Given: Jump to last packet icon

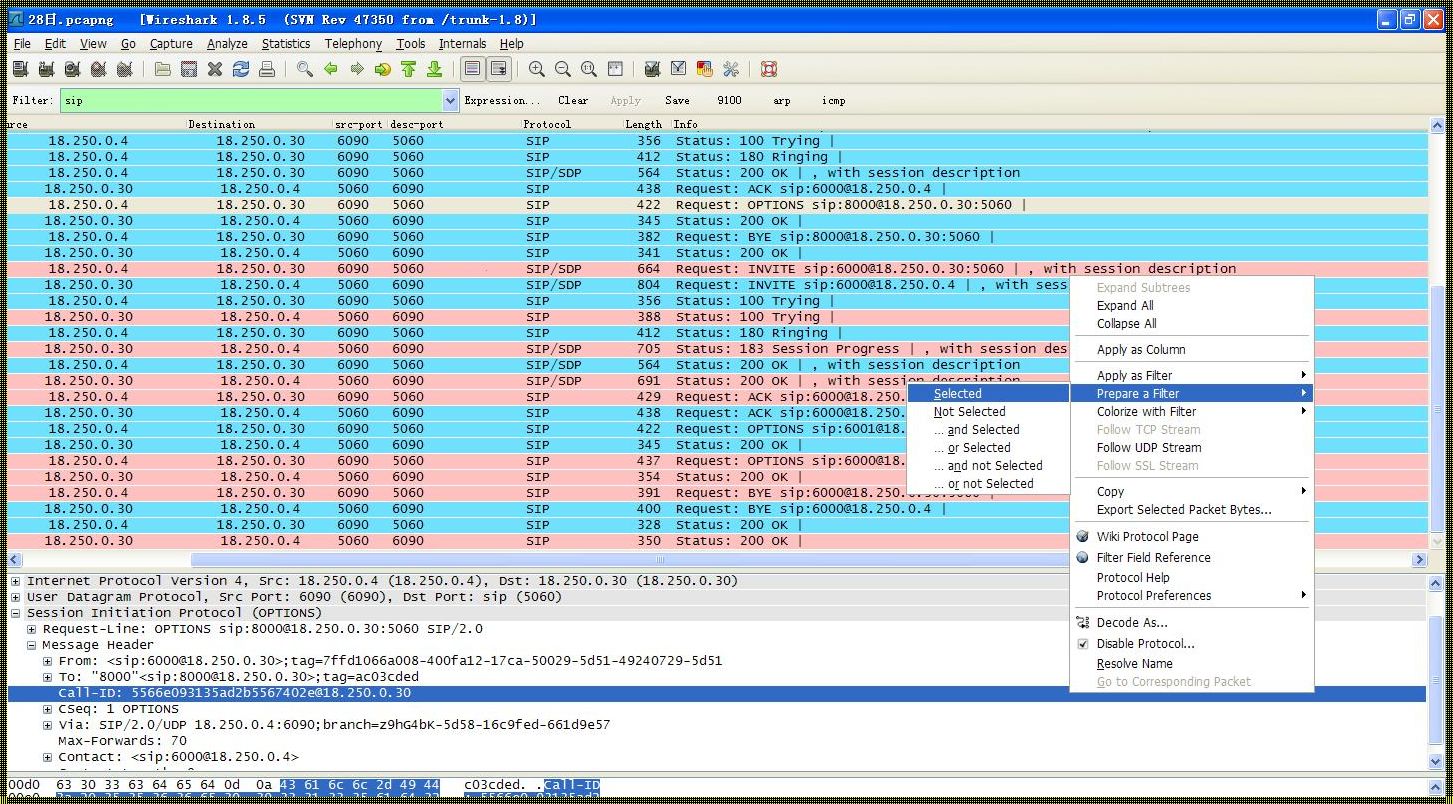Looking at the screenshot, I should coord(435,69).
